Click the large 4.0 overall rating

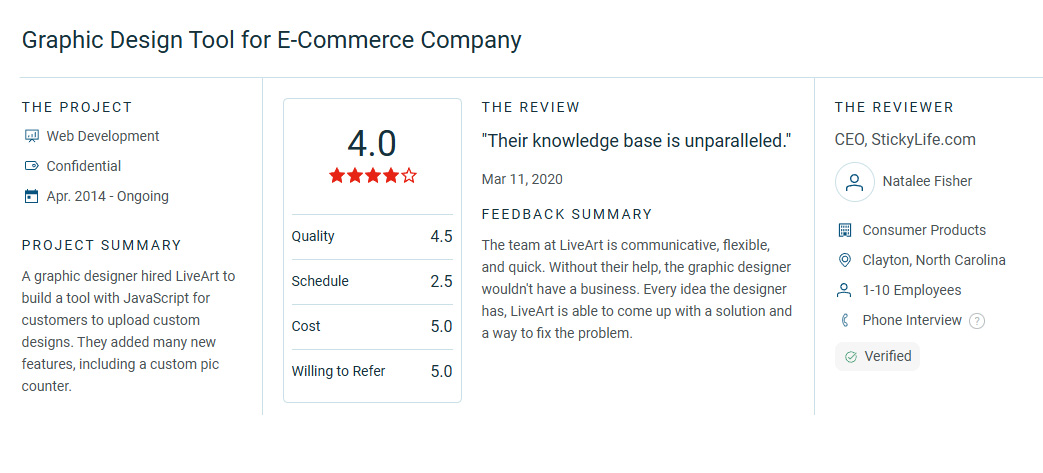pyautogui.click(x=372, y=144)
